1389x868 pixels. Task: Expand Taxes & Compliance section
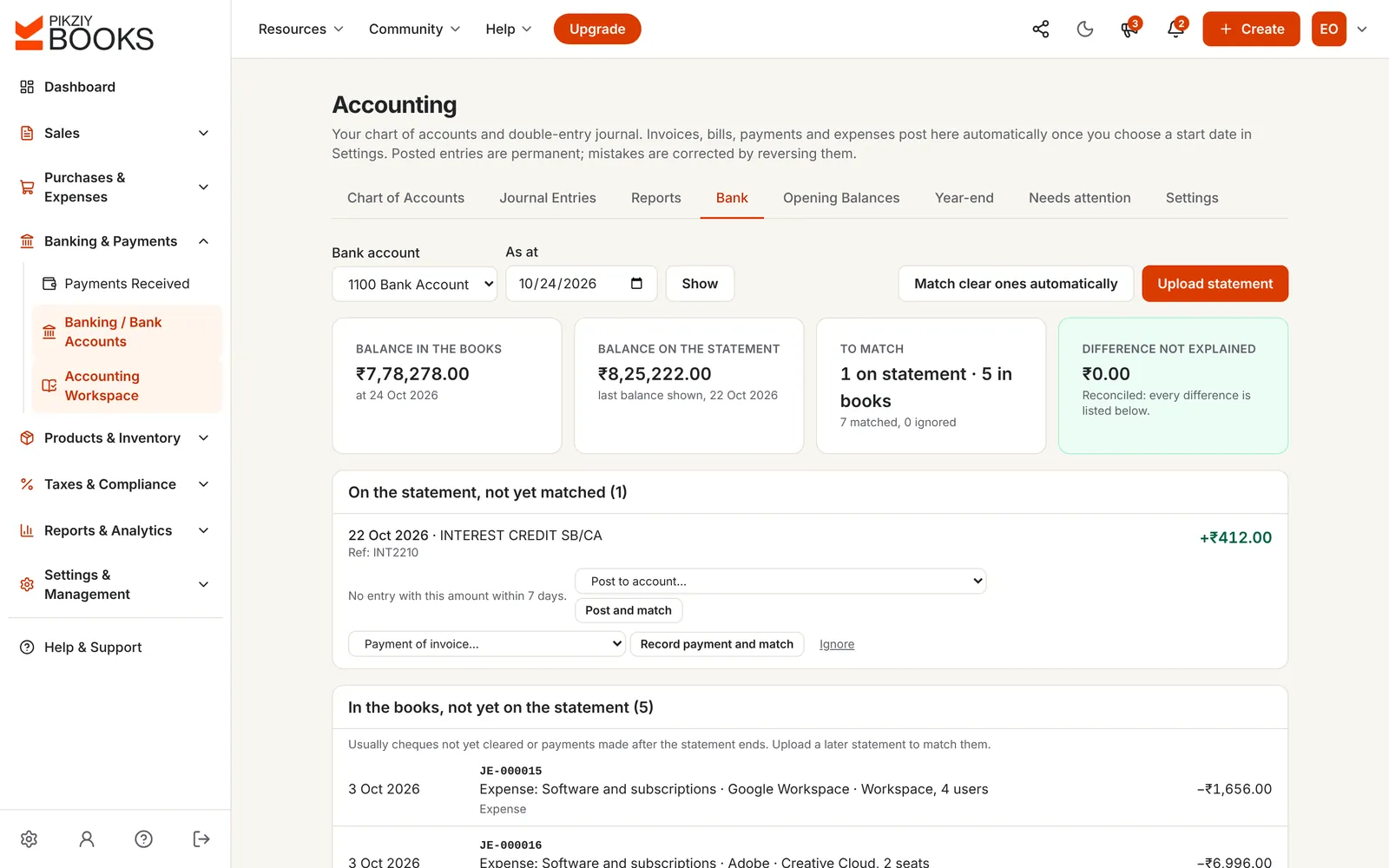click(115, 484)
